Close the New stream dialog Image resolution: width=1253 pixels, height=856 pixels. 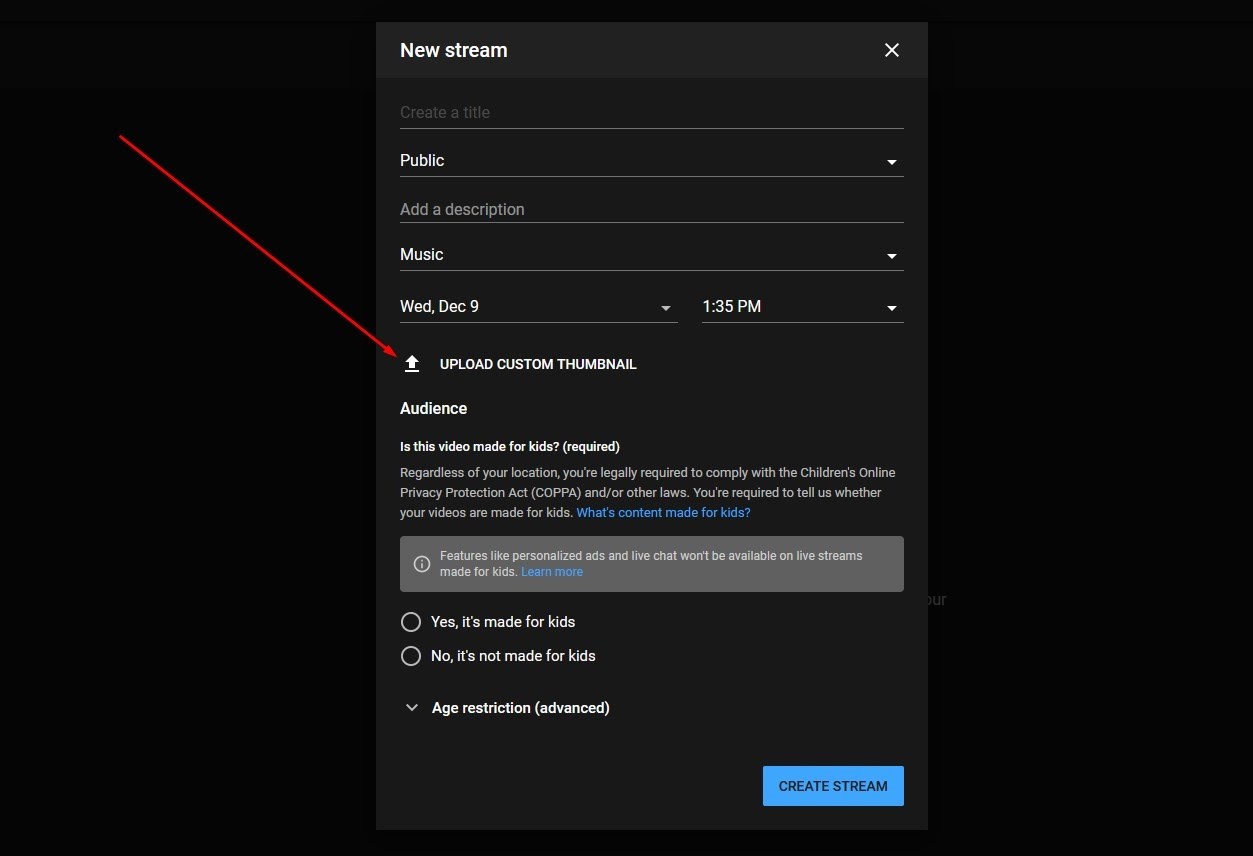pyautogui.click(x=892, y=50)
